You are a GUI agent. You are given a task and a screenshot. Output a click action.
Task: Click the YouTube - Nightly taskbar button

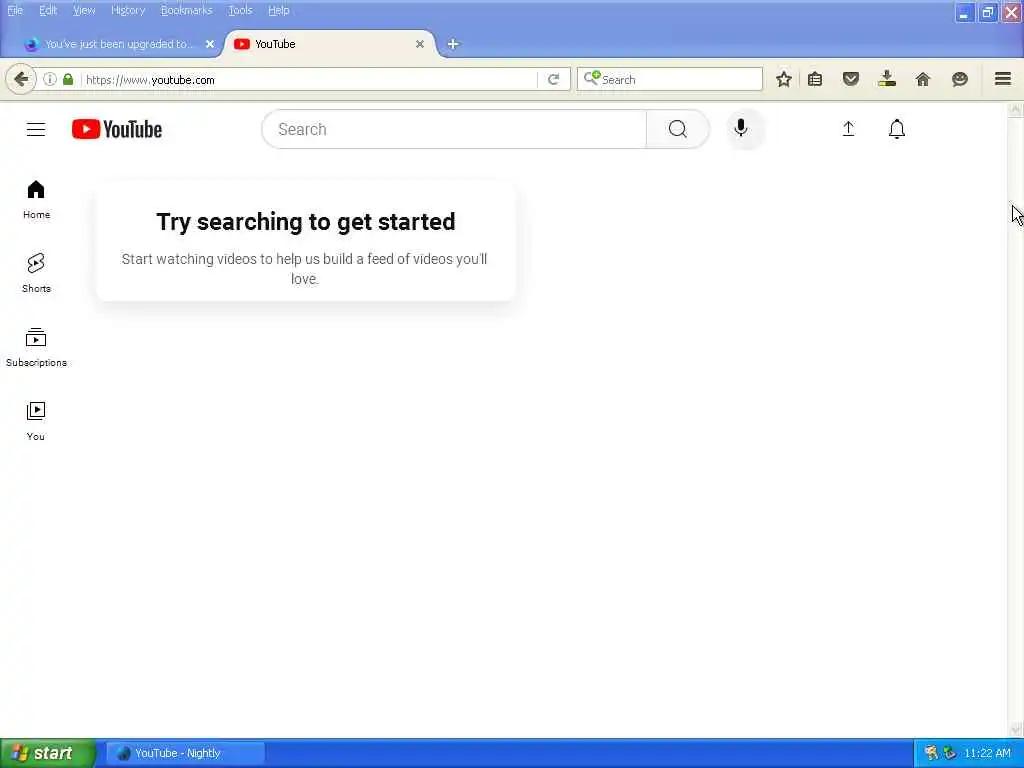(185, 754)
